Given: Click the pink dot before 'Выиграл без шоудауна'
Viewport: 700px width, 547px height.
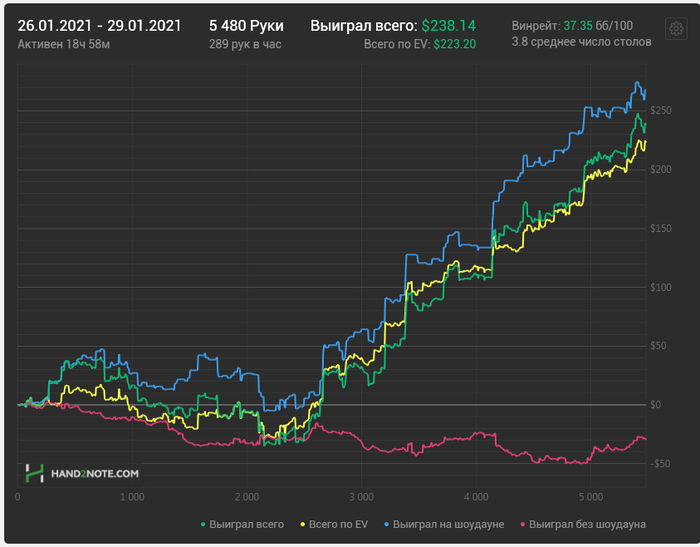Looking at the screenshot, I should (522, 525).
